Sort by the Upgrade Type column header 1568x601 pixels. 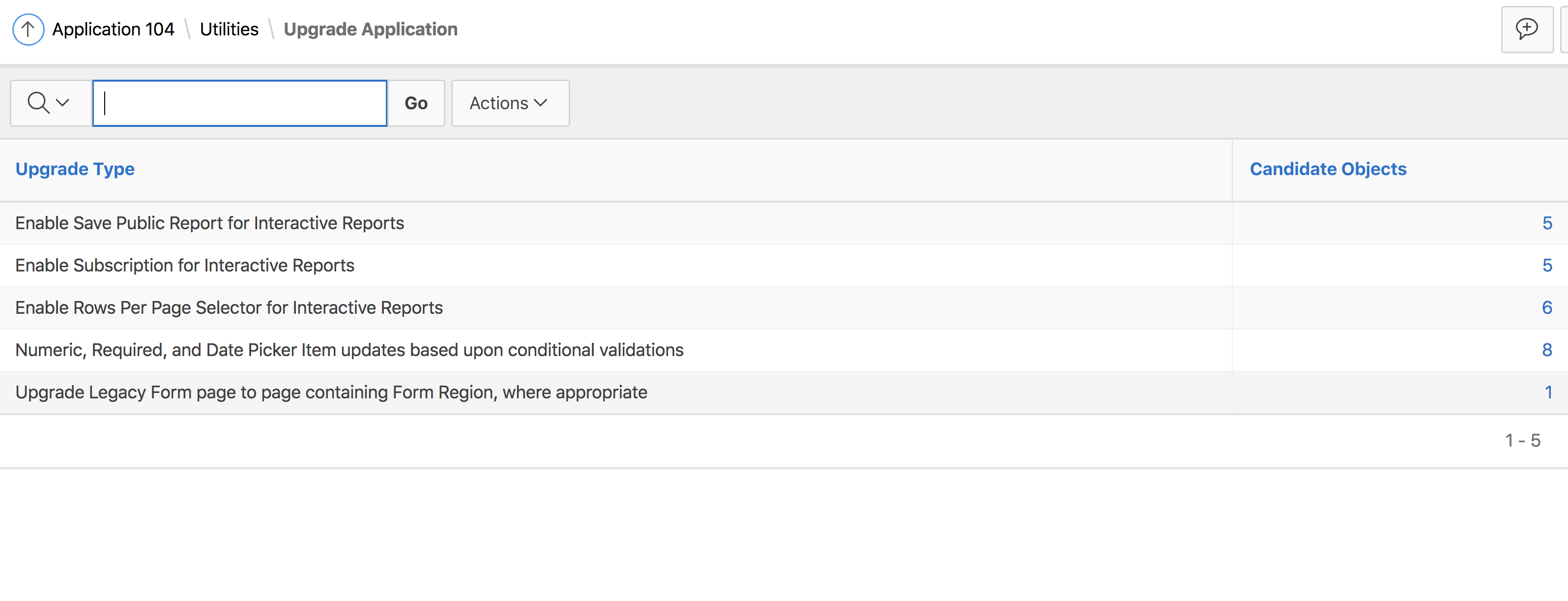pos(75,169)
